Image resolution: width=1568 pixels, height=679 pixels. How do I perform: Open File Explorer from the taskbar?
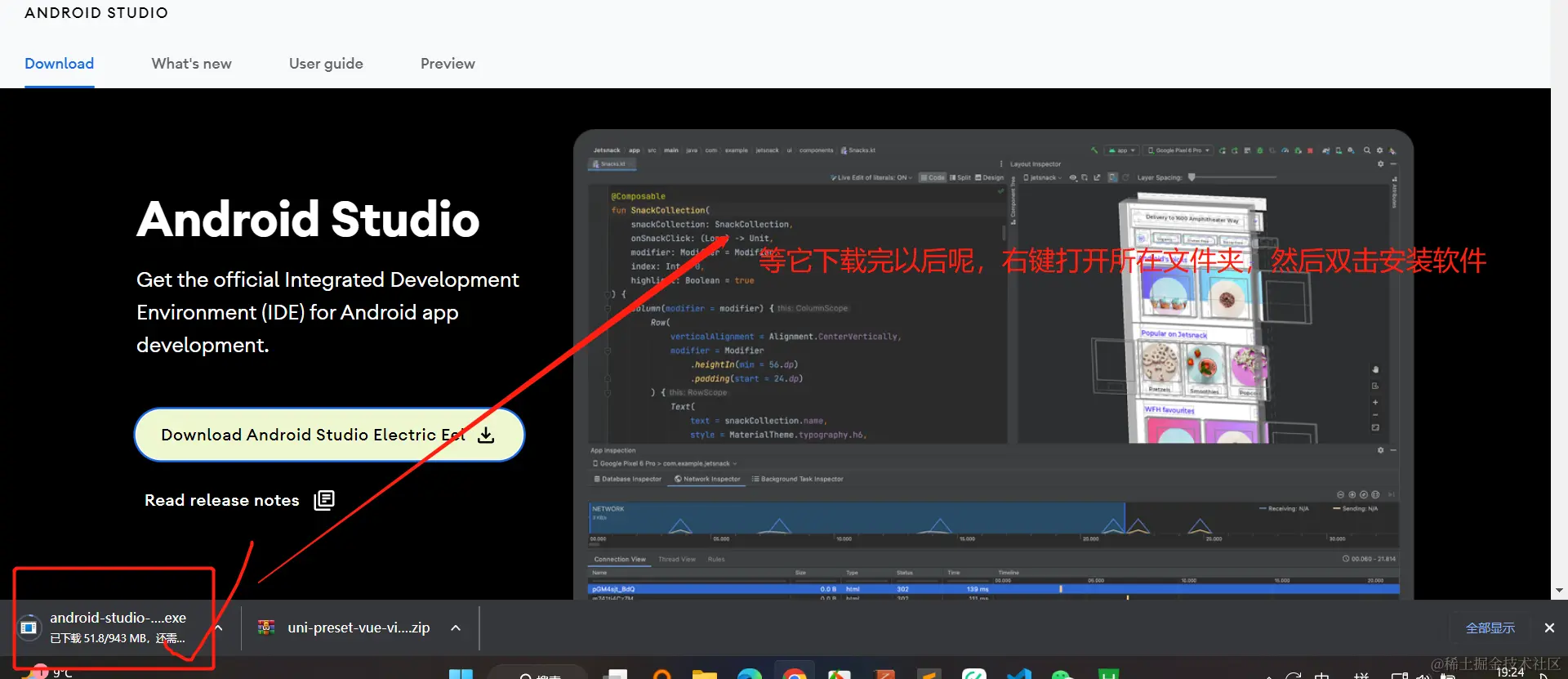pos(704,673)
